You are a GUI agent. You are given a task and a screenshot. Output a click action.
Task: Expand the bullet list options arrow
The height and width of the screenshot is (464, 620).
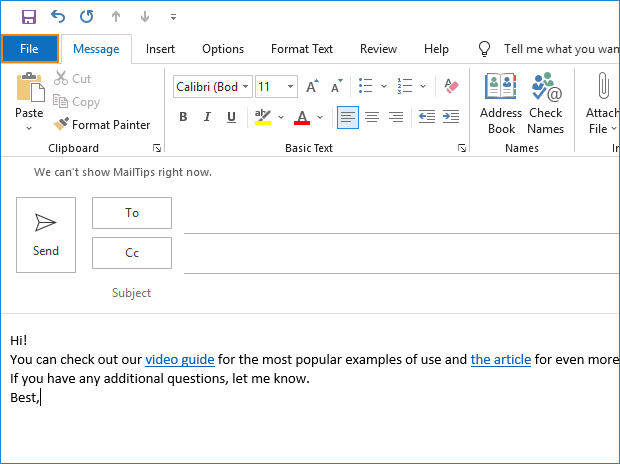click(383, 87)
